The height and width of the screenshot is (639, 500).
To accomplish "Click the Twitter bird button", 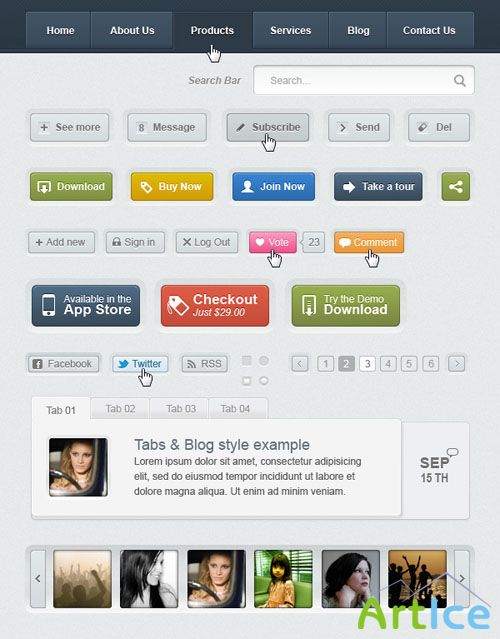I will click(x=140, y=364).
